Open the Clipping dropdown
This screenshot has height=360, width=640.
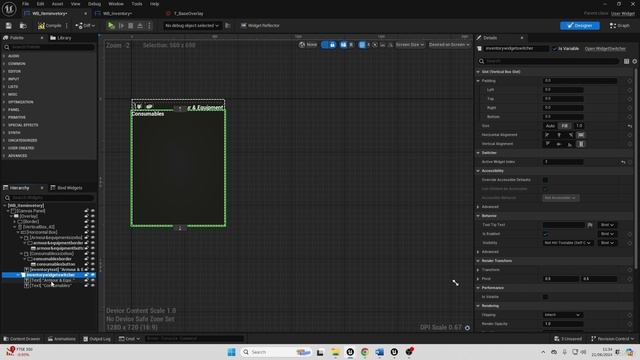[x=562, y=315]
